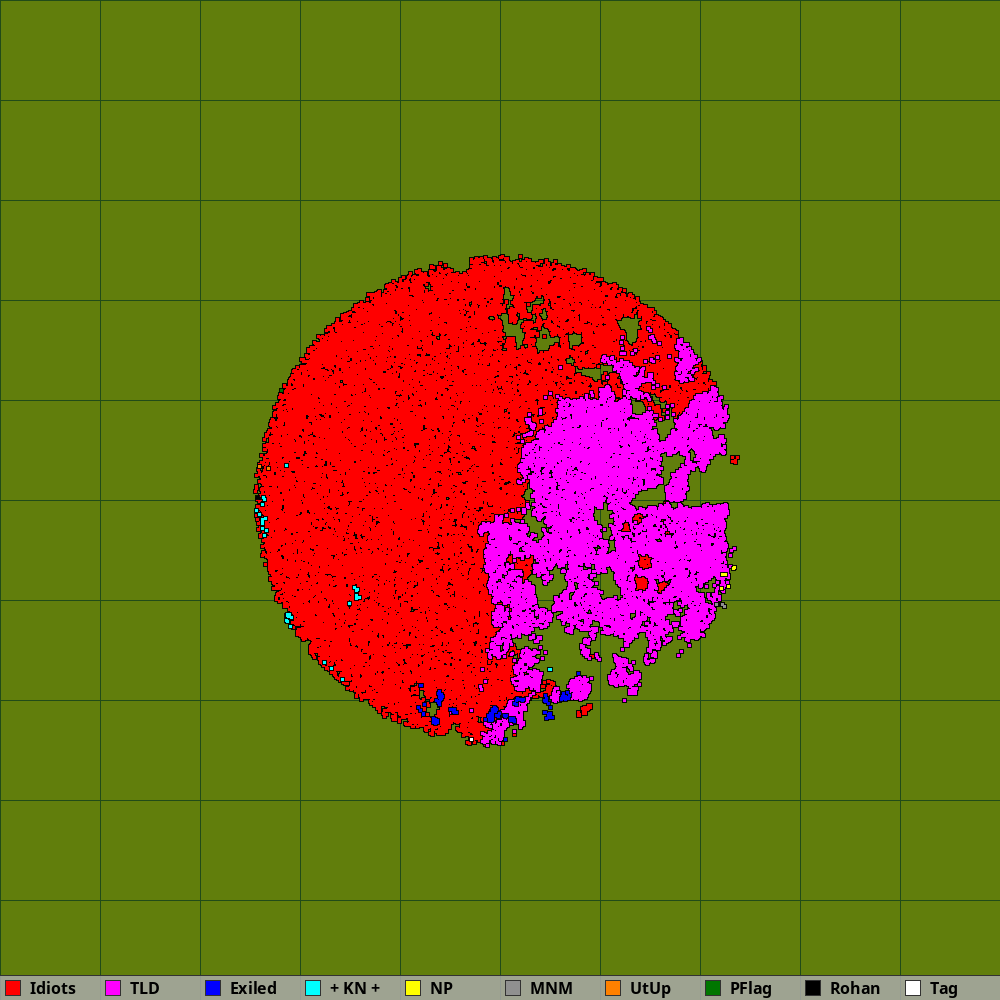Click the + KN + legend label
The image size is (1000, 1000).
355,988
